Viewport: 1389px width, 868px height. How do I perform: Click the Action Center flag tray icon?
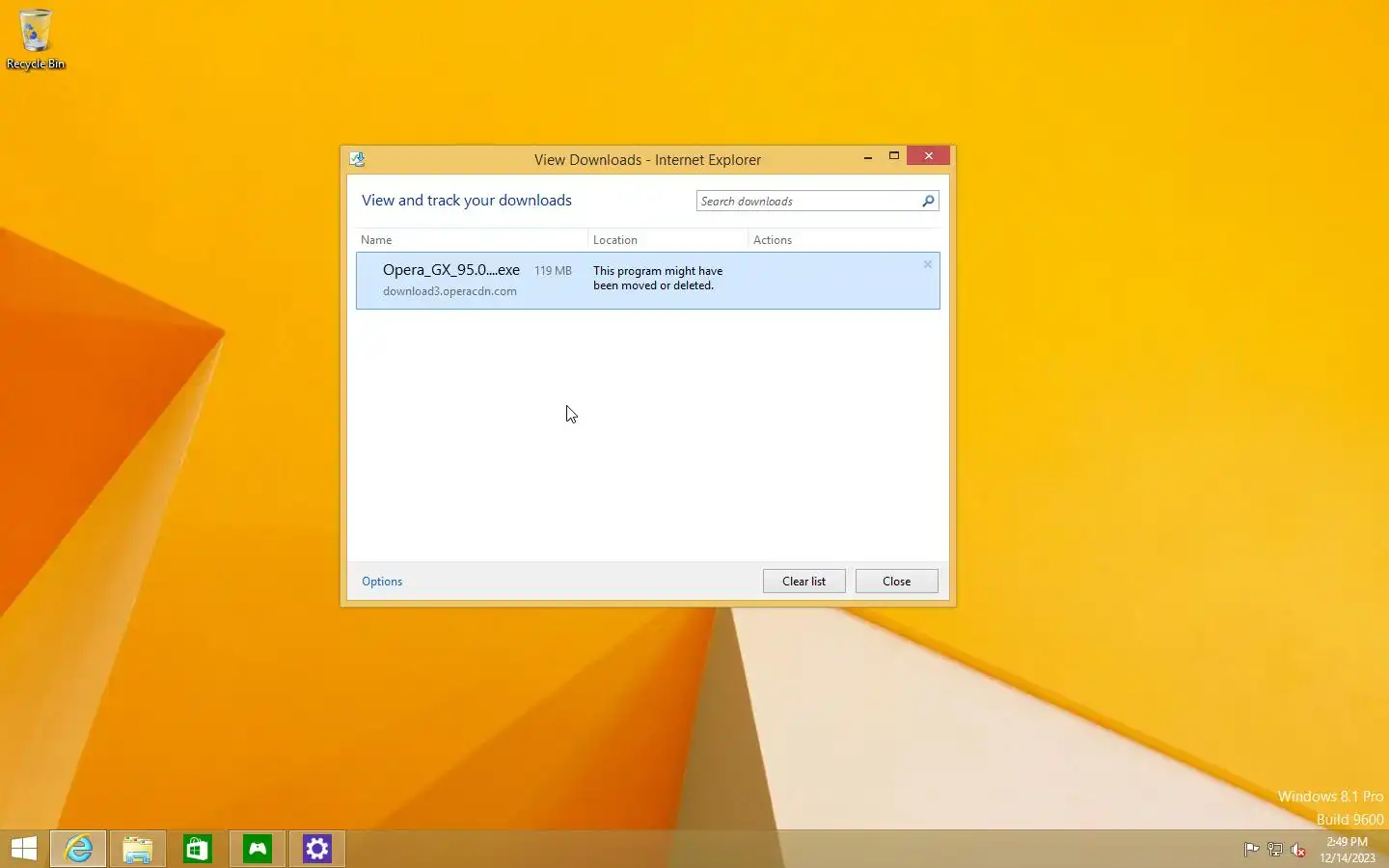(x=1251, y=850)
